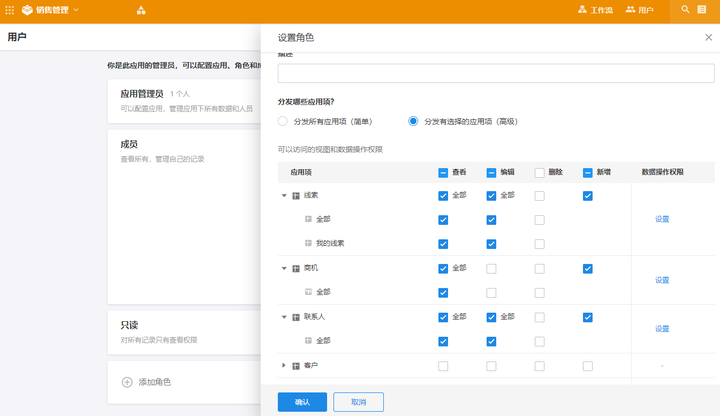This screenshot has width=720, height=416.
Task: Click the 确认 button
Action: pyautogui.click(x=302, y=401)
